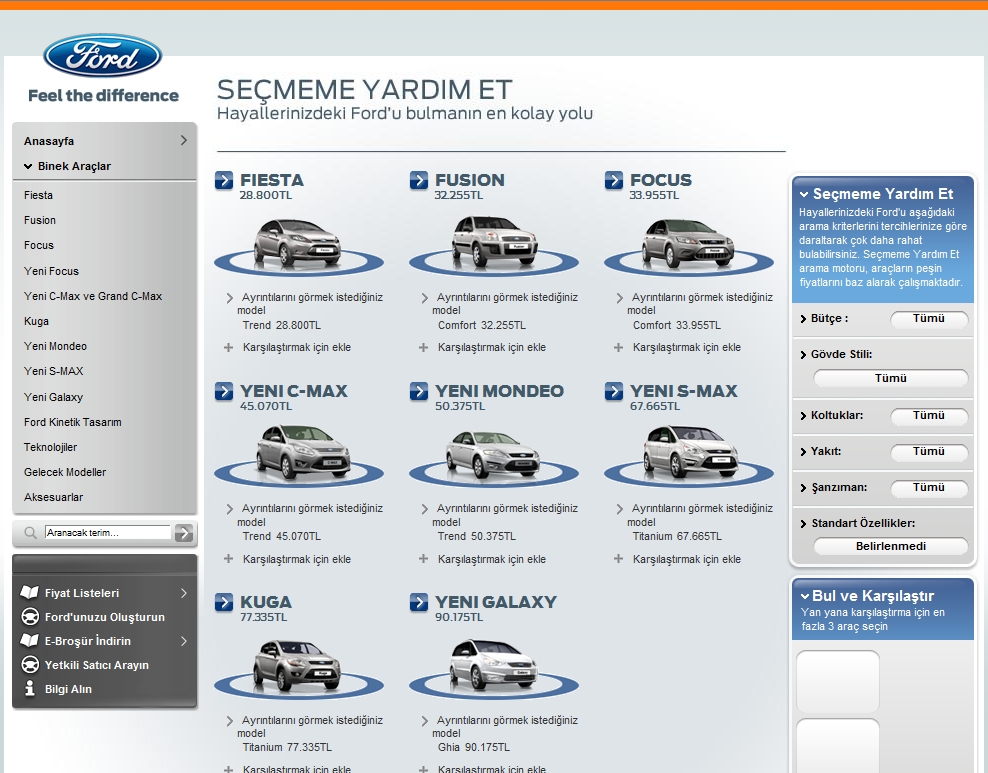Image resolution: width=988 pixels, height=773 pixels.
Task: Click the brochure icon beside Fiyat Listeleri
Action: pyautogui.click(x=30, y=592)
